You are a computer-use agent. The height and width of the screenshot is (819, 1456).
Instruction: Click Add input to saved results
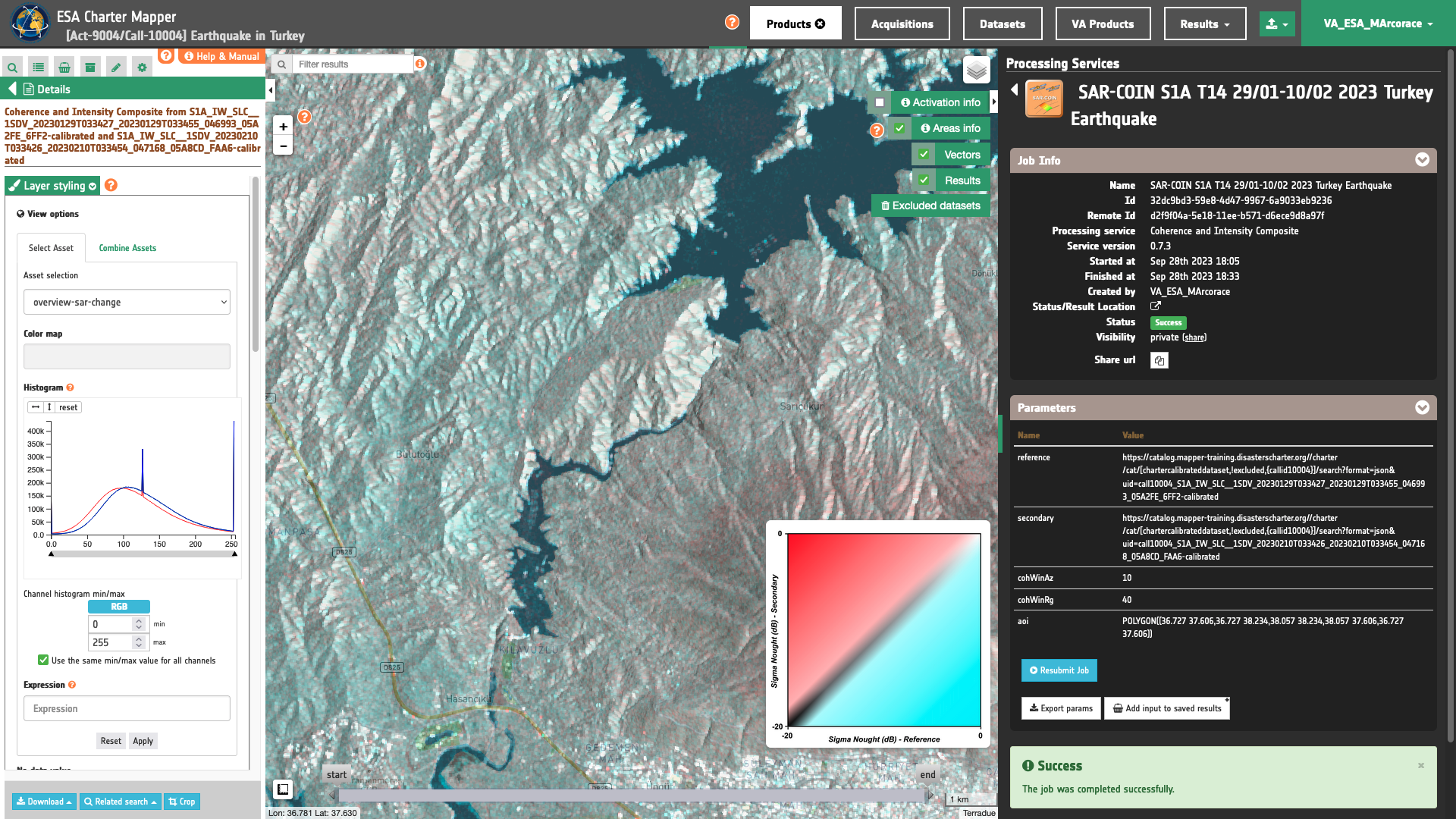tap(1166, 708)
